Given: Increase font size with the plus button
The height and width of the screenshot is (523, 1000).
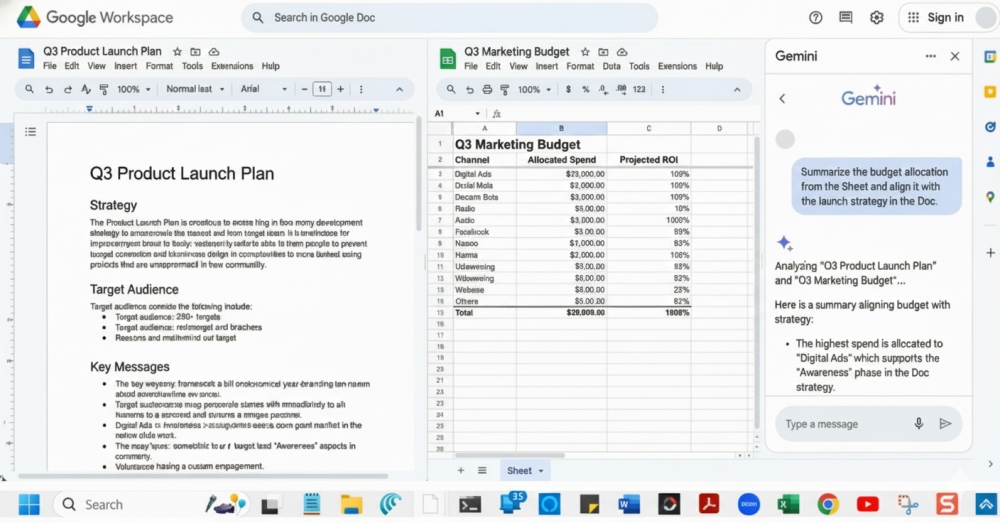Looking at the screenshot, I should (x=341, y=89).
